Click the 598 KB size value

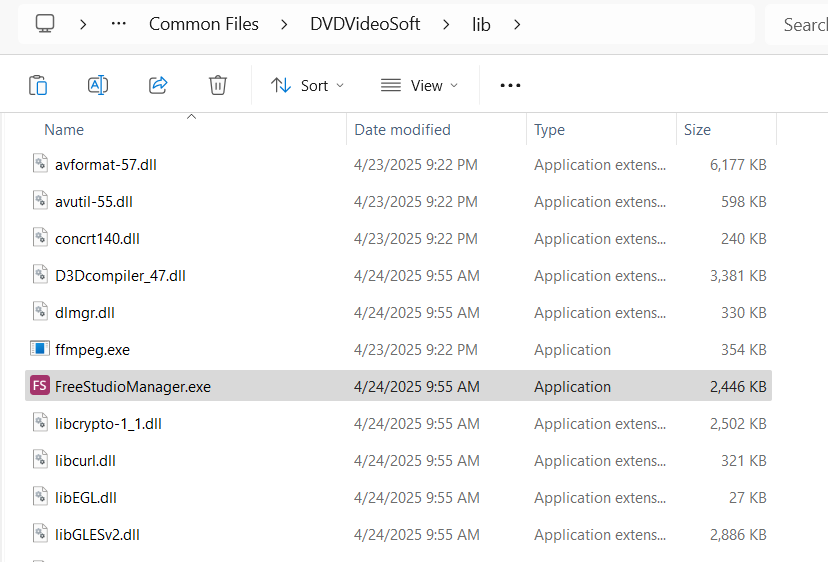pyautogui.click(x=744, y=202)
